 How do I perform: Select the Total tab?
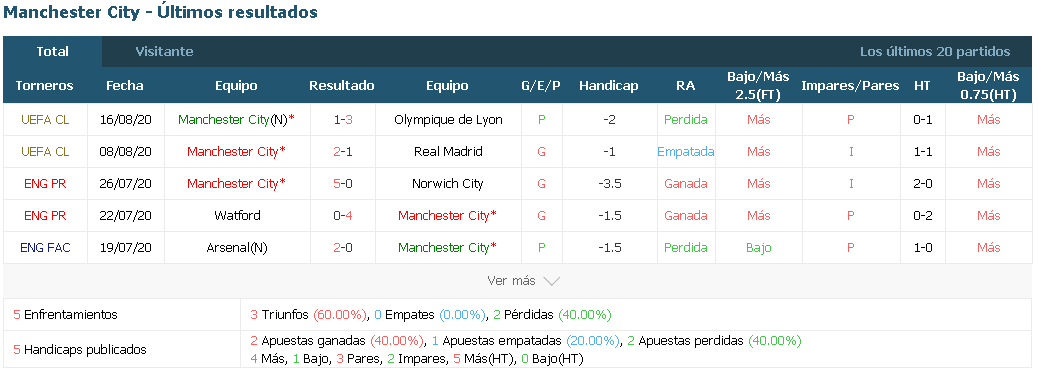pyautogui.click(x=52, y=52)
